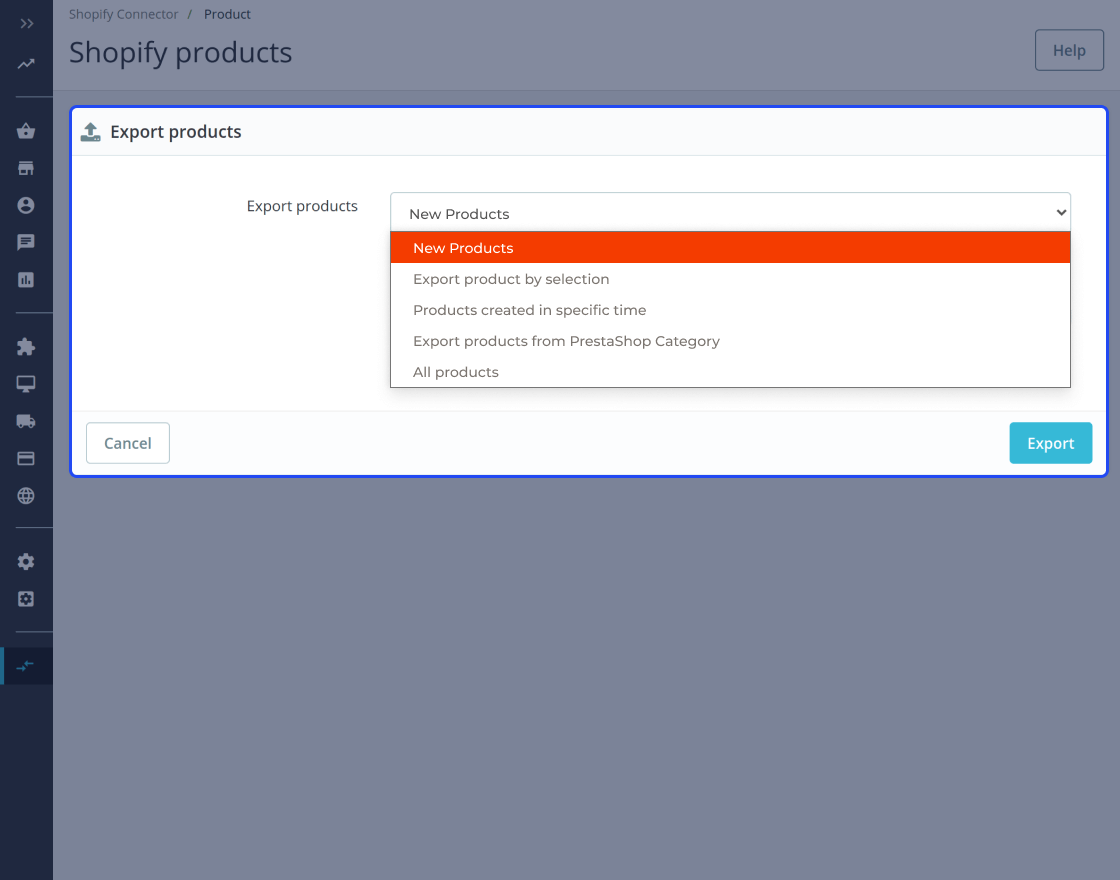Open Payment credit card icon in sidebar
The width and height of the screenshot is (1120, 880).
[26, 459]
